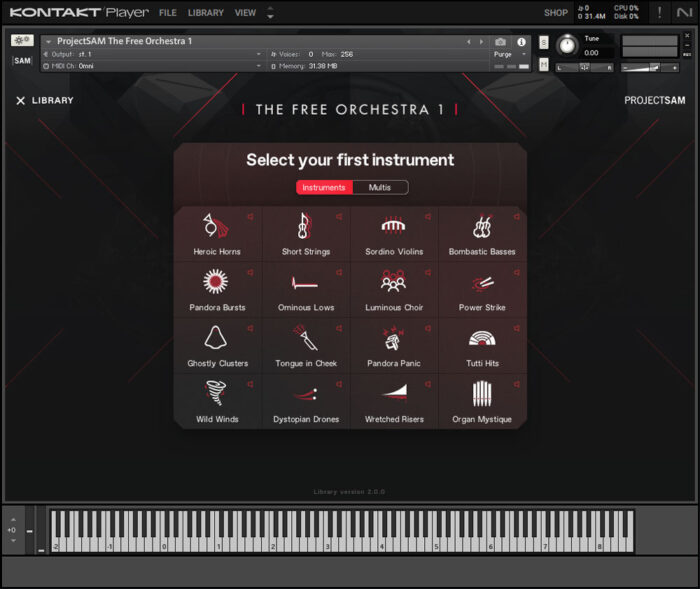The width and height of the screenshot is (700, 589).
Task: Choose the Dystopian Drones instrument icon
Action: [x=306, y=394]
